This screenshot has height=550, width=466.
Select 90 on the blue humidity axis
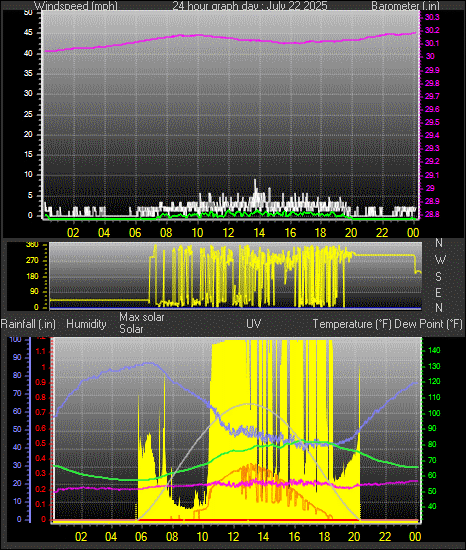[17, 357]
